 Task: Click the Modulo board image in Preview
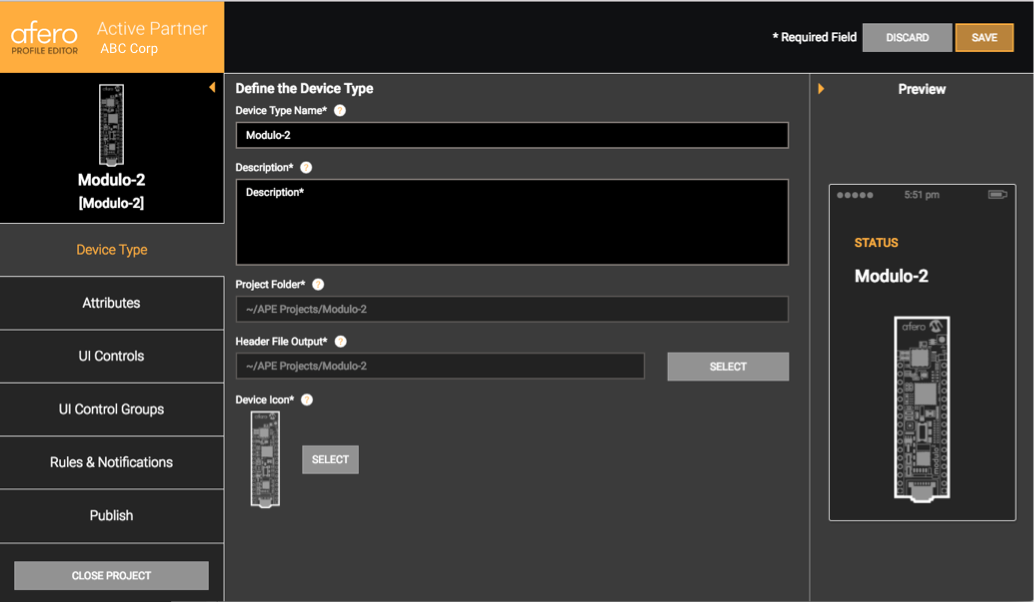(x=922, y=409)
